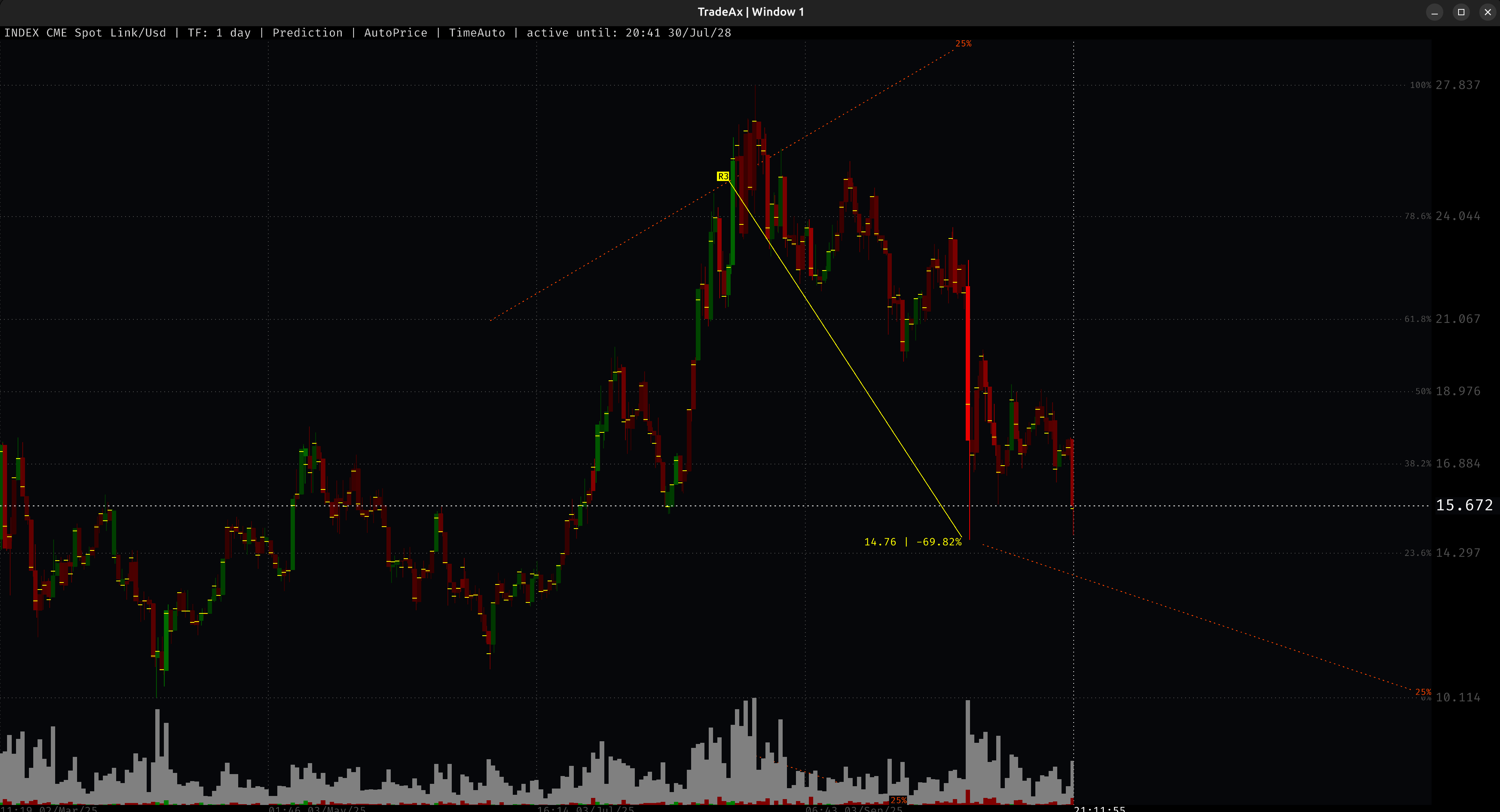Toggle the TimeAuto option in header
The image size is (1500, 812).
pos(476,32)
